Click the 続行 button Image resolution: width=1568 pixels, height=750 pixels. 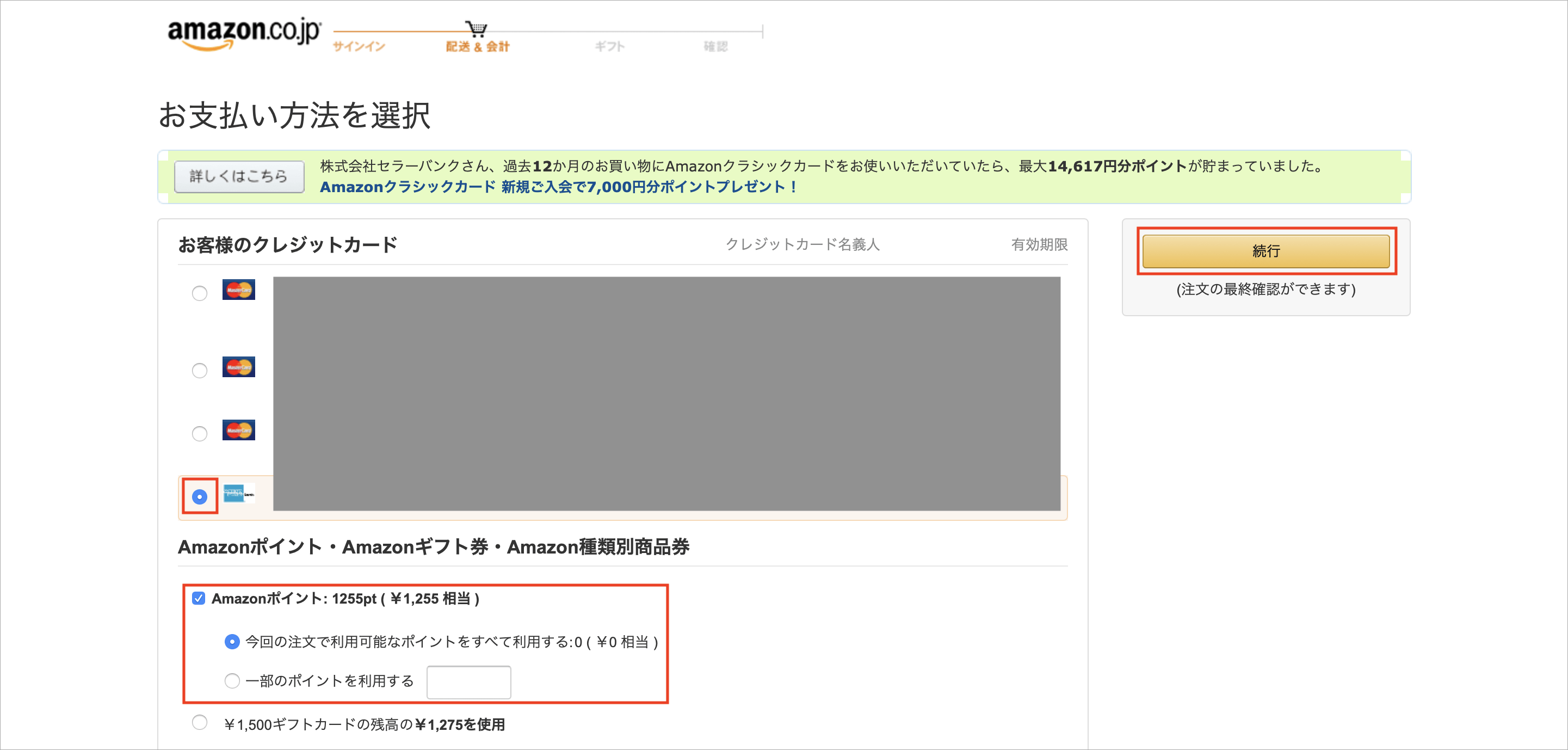pos(1265,251)
